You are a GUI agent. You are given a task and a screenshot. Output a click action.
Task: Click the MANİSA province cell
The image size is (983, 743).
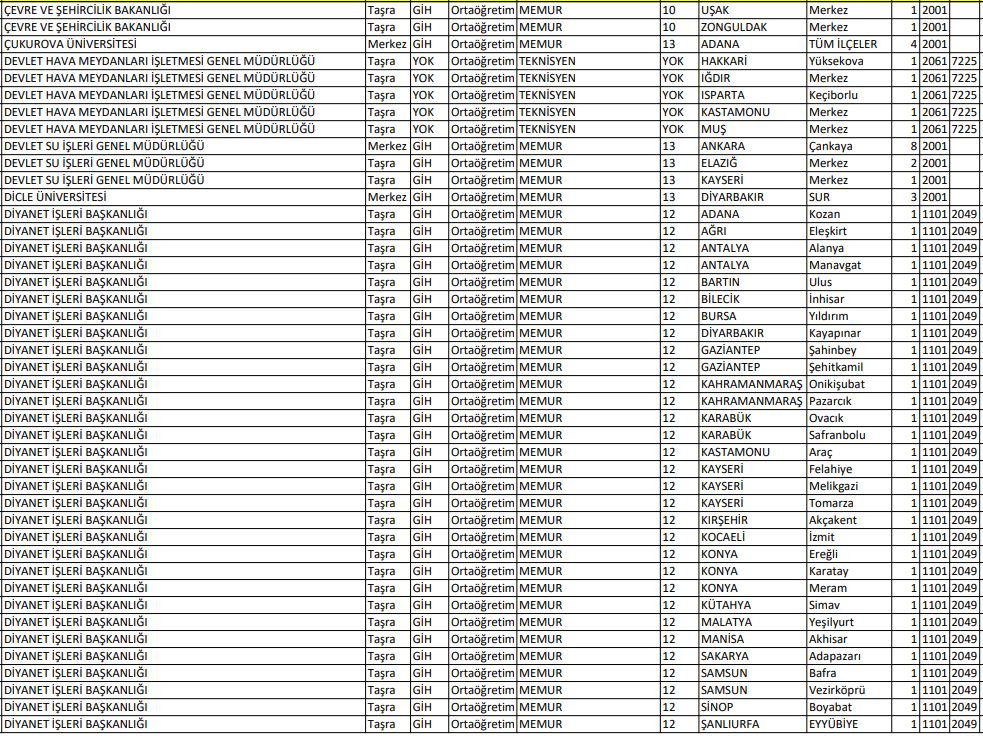point(752,639)
